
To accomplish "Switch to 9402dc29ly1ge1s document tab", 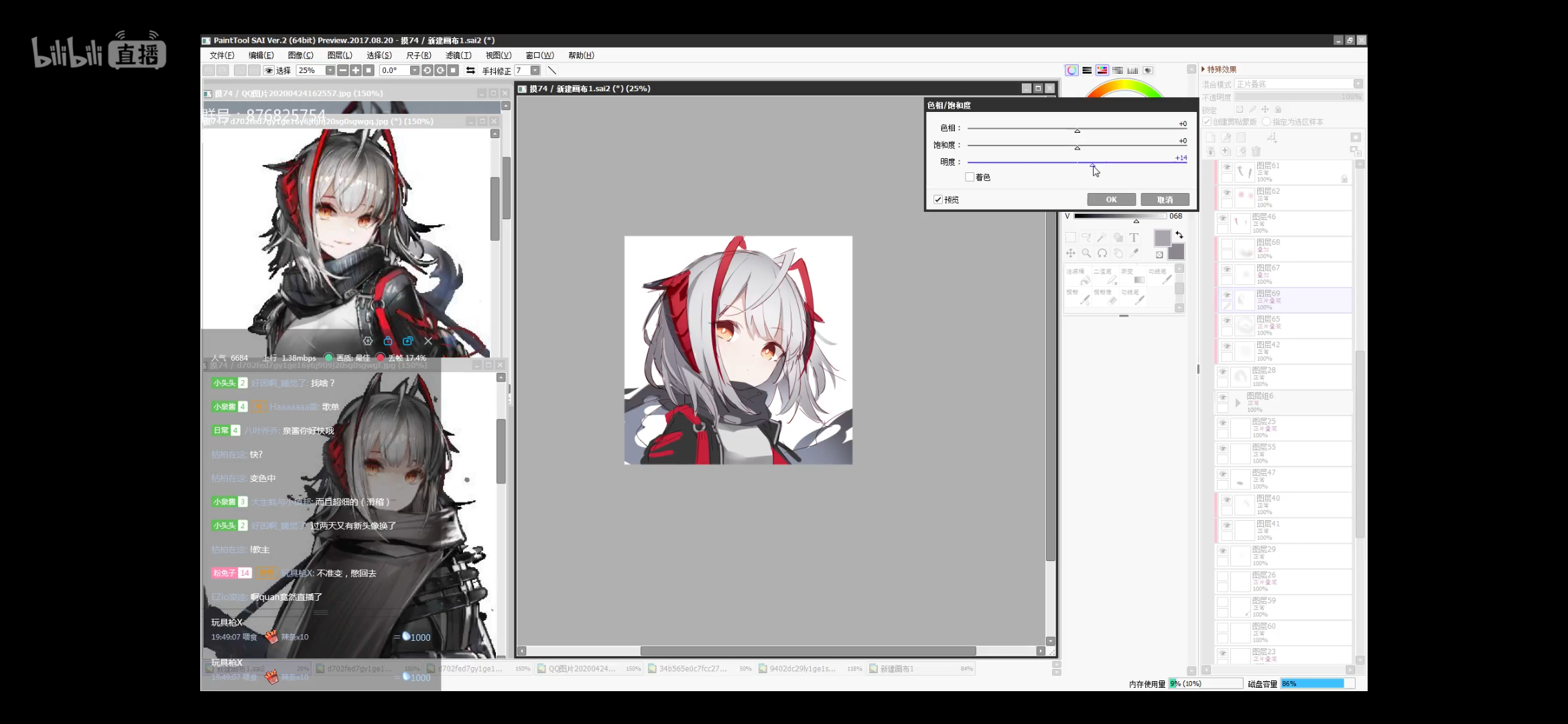I will (811, 668).
